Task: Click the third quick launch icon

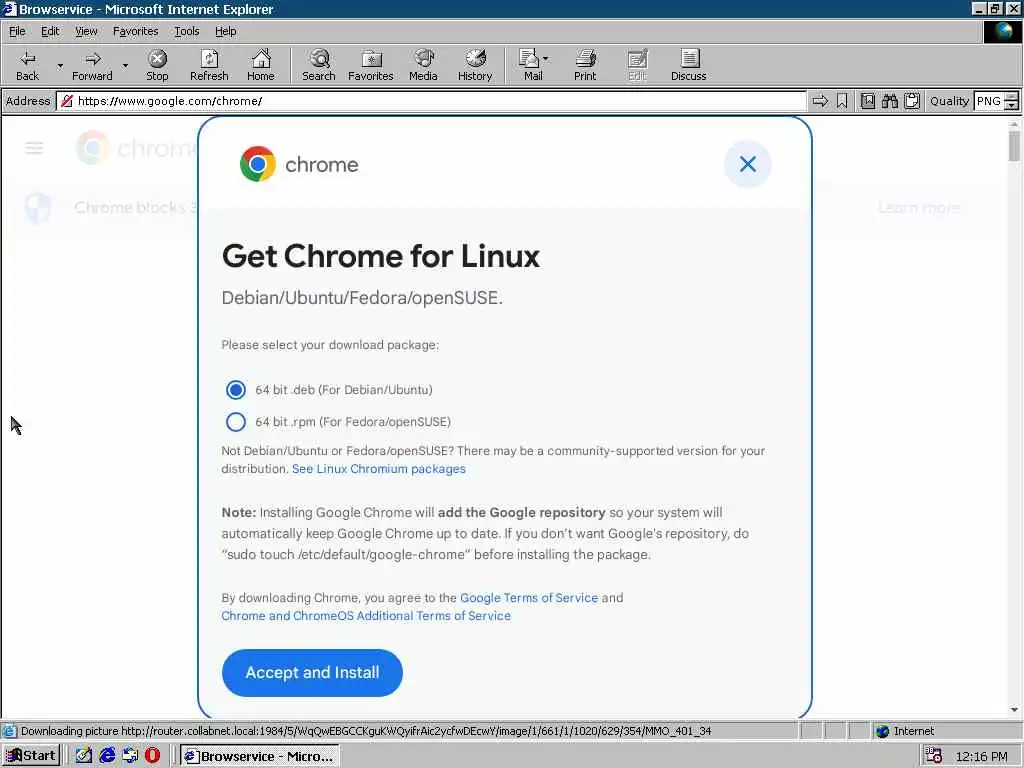Action: click(x=130, y=756)
